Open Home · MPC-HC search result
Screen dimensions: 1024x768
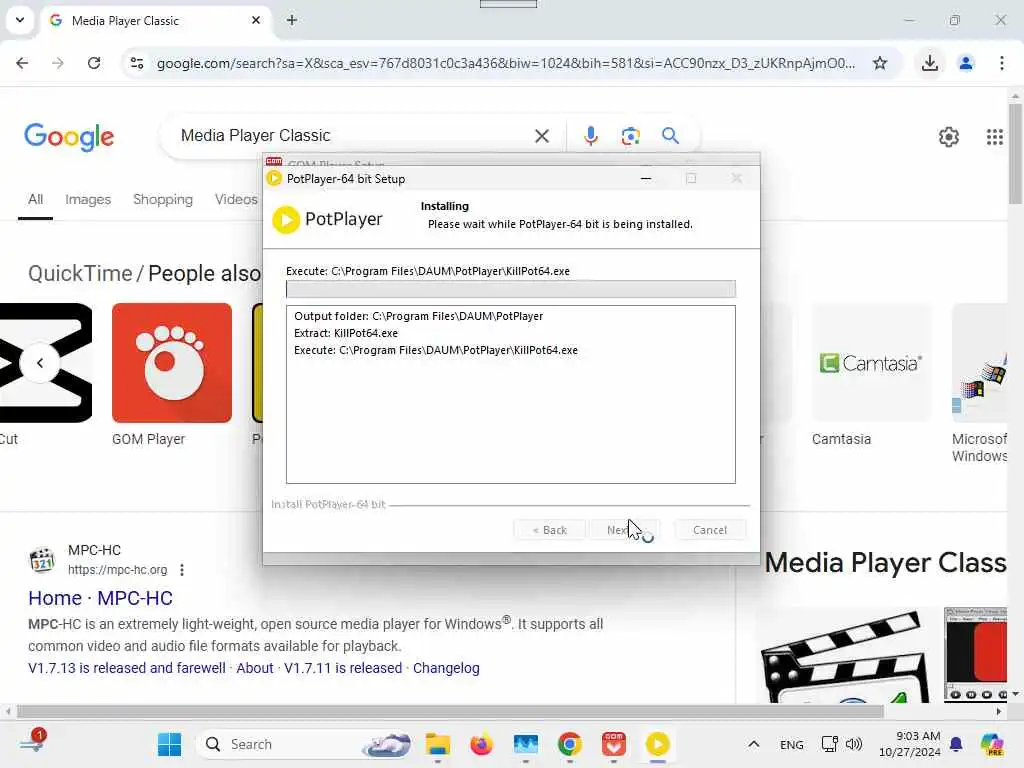100,598
